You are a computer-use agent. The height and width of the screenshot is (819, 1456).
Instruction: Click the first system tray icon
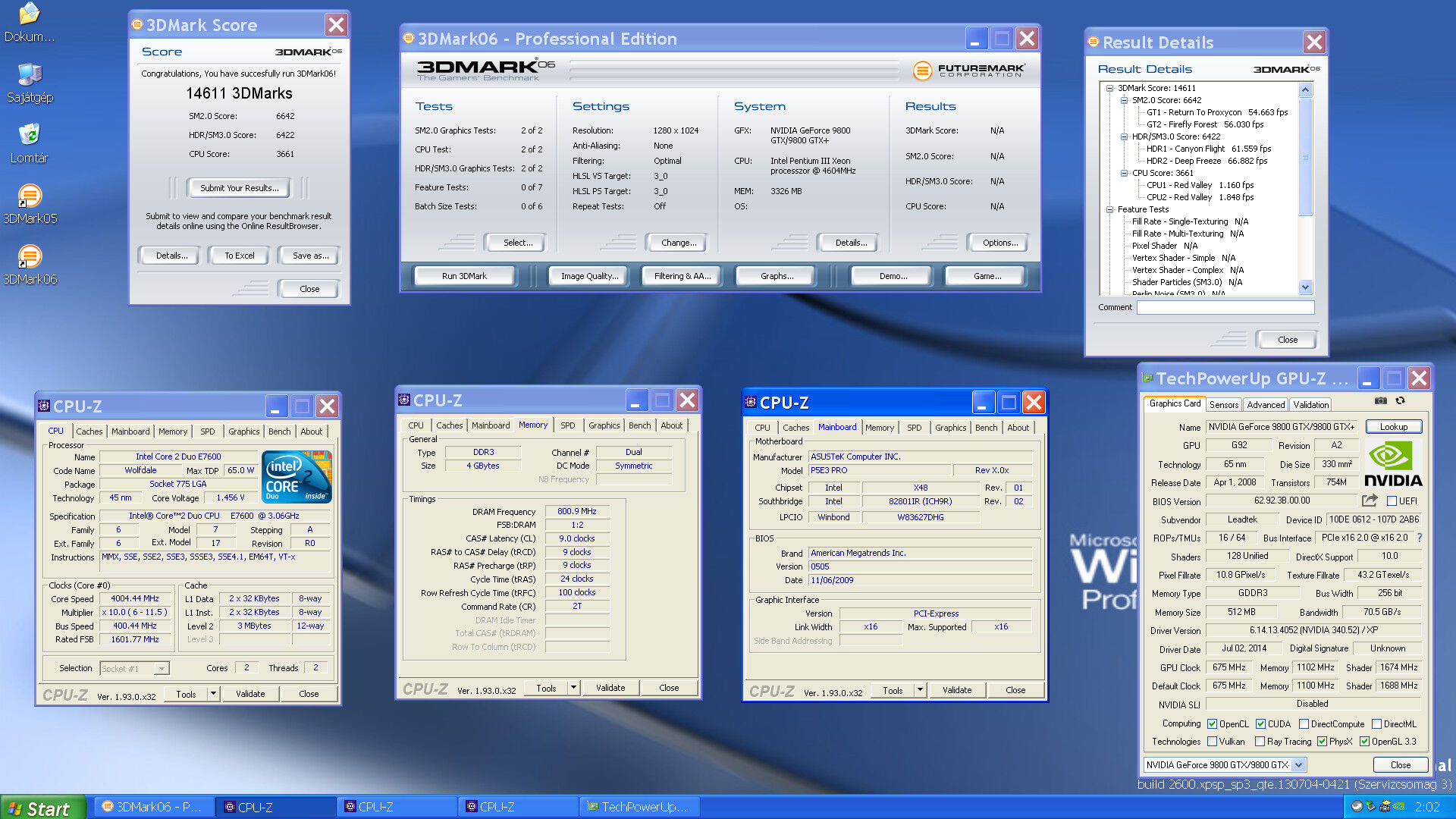1357,807
